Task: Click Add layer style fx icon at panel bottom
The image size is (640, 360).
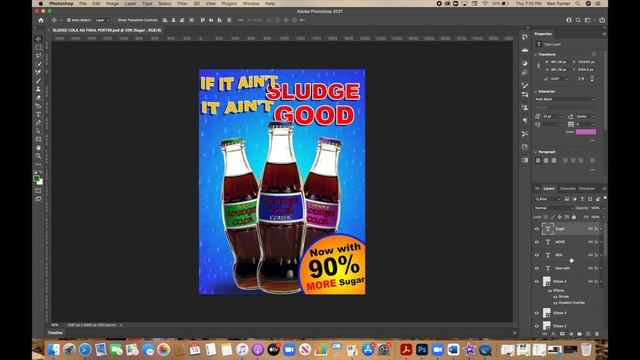Action: click(553, 334)
